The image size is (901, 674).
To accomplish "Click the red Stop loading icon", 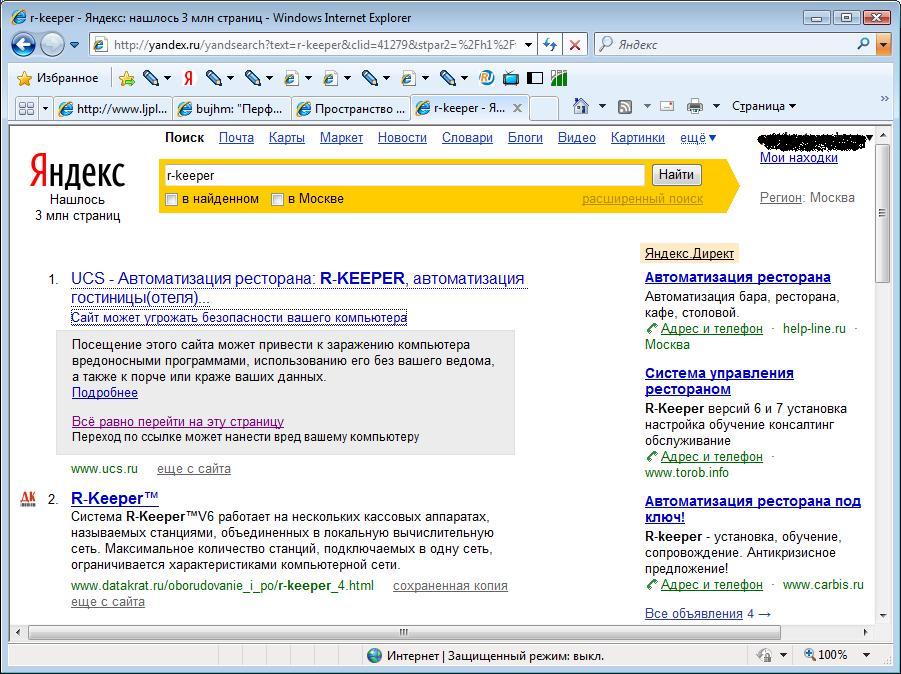I will point(574,45).
